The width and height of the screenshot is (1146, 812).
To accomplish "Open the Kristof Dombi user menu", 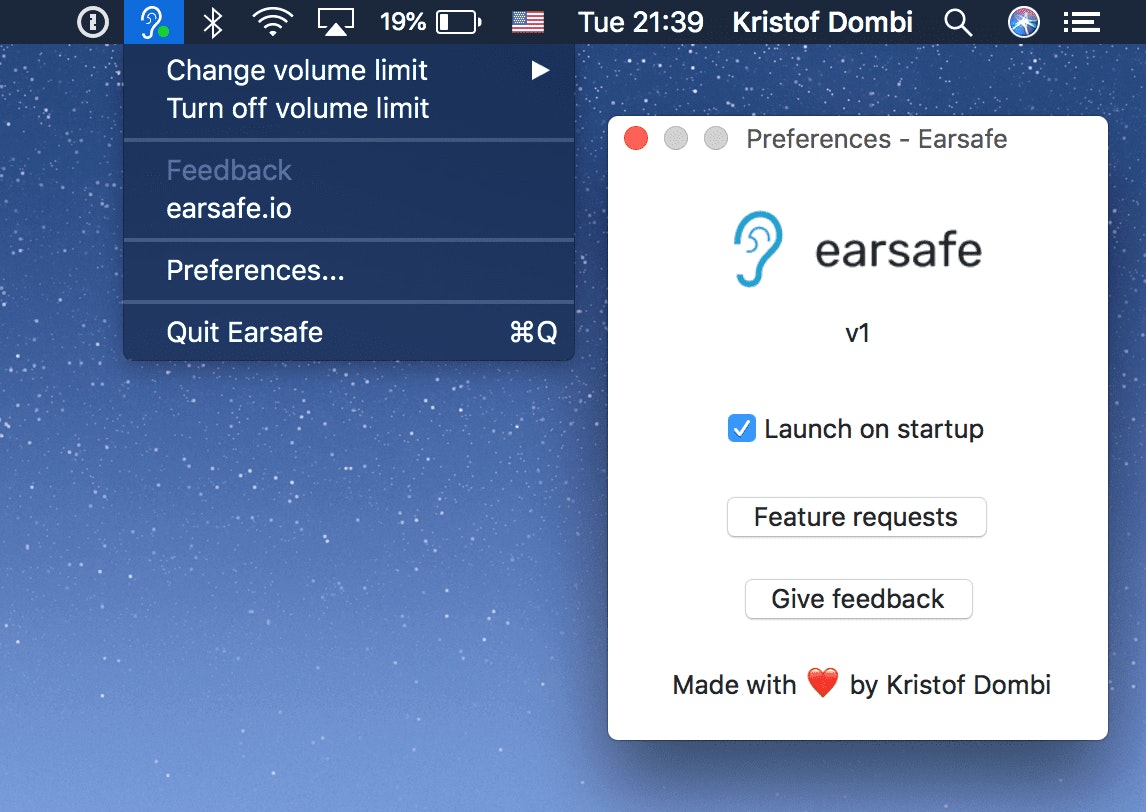I will (x=822, y=22).
